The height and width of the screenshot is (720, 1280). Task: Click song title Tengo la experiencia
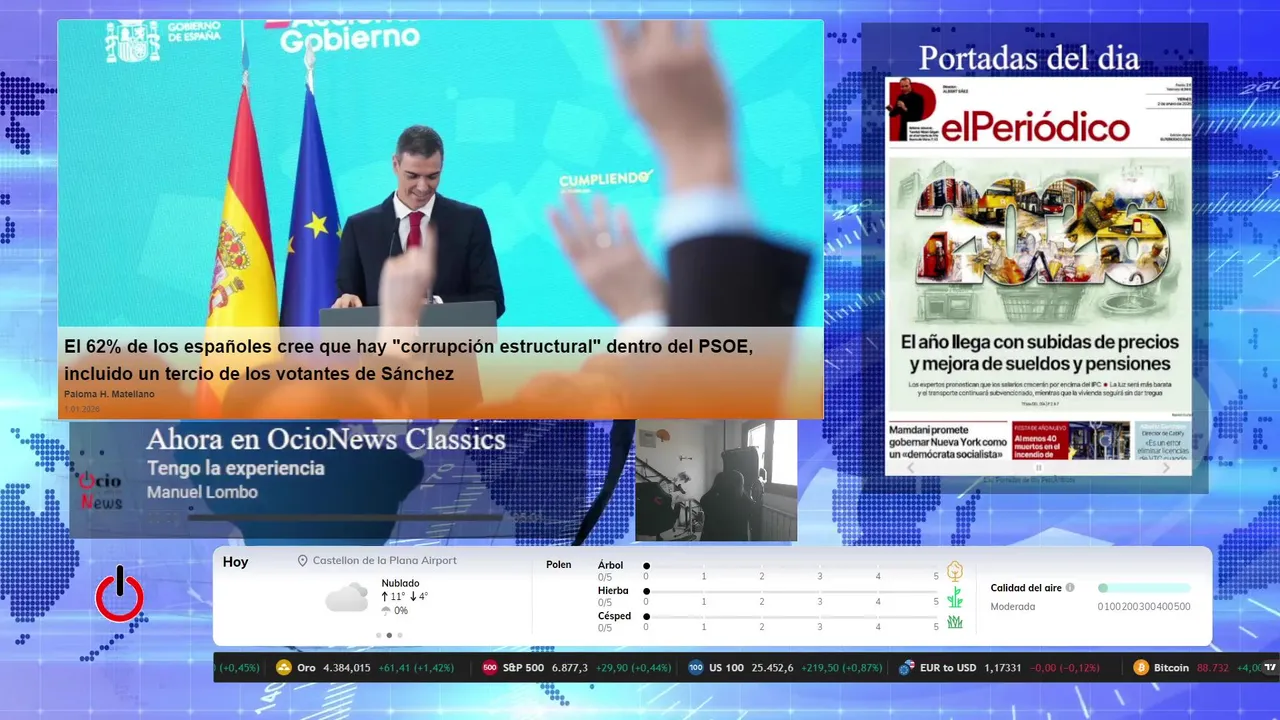(x=236, y=468)
